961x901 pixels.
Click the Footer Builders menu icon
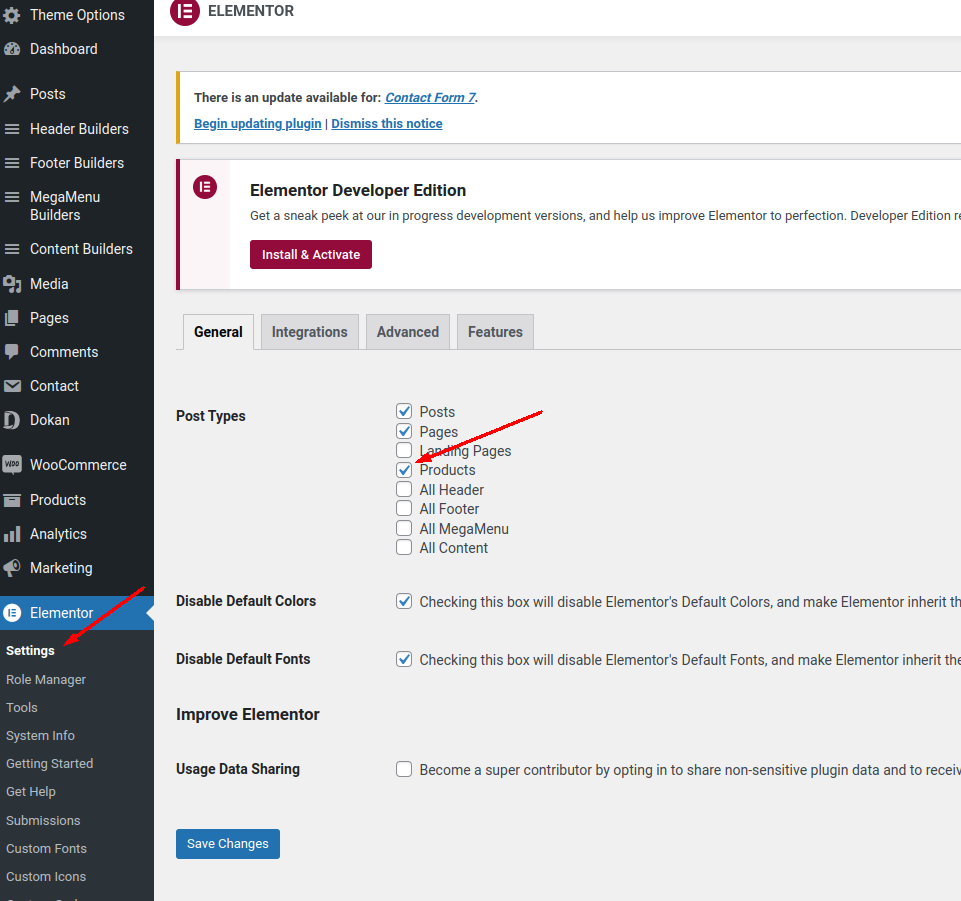point(12,163)
